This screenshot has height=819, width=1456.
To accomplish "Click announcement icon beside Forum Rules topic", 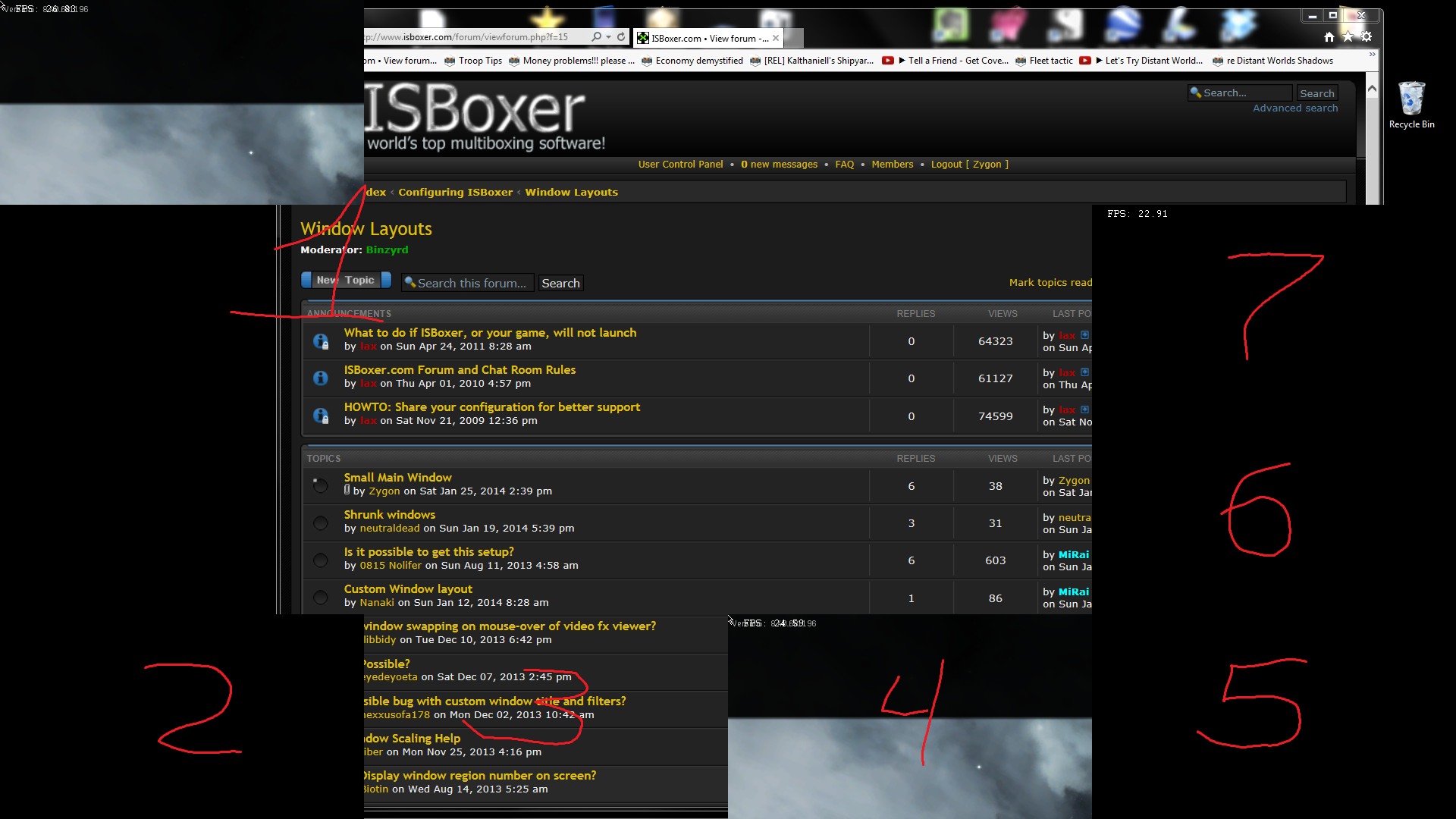I will (x=321, y=378).
